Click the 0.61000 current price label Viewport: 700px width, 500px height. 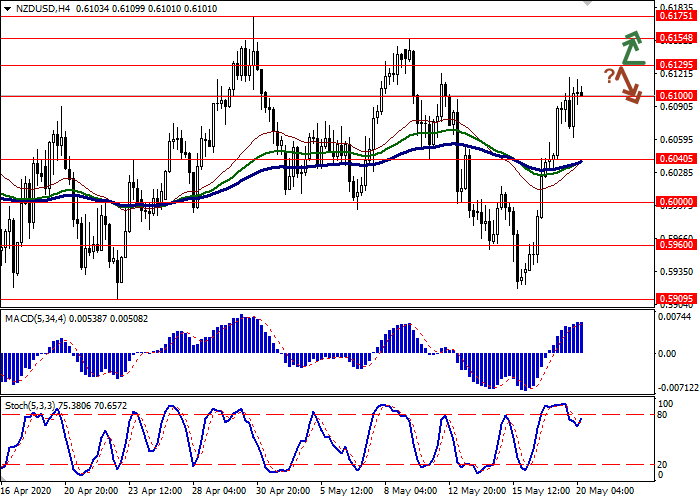tap(676, 96)
